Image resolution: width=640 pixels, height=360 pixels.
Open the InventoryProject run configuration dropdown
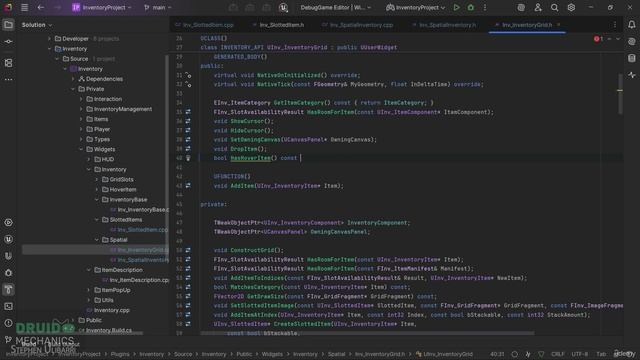(x=415, y=7)
